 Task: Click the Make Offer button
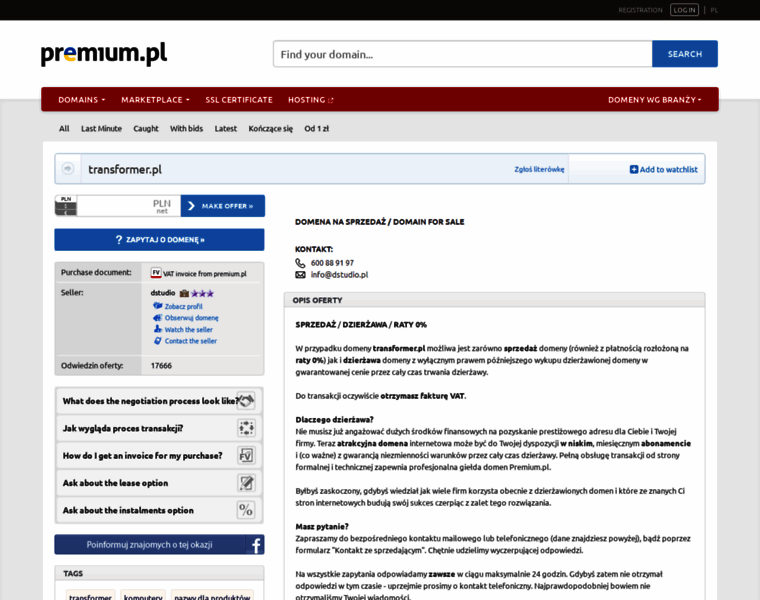point(223,206)
